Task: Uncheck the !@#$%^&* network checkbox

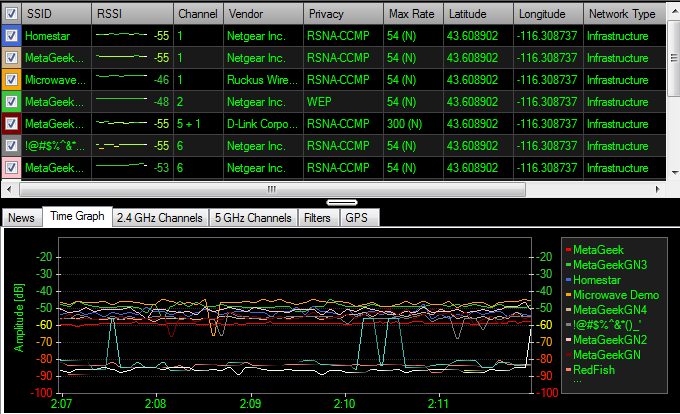Action: pyautogui.click(x=11, y=146)
